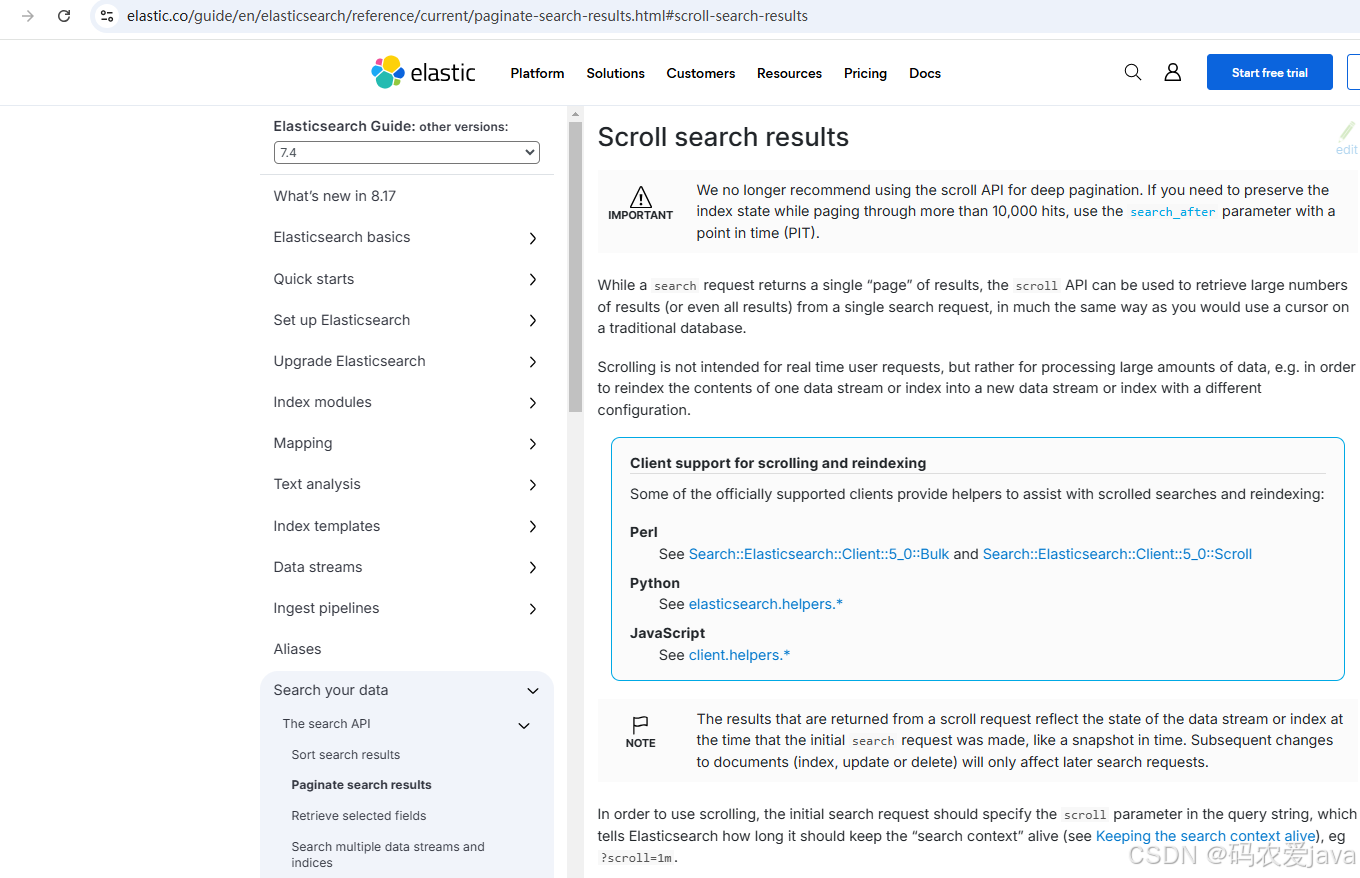
Task: Open Index templates section
Action: click(327, 526)
